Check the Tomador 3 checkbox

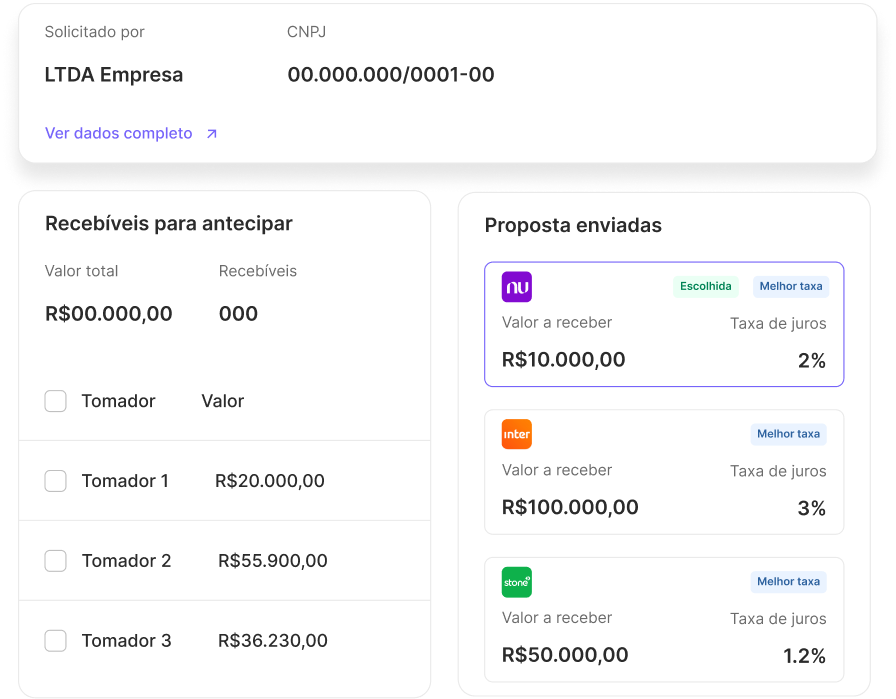[x=55, y=641]
